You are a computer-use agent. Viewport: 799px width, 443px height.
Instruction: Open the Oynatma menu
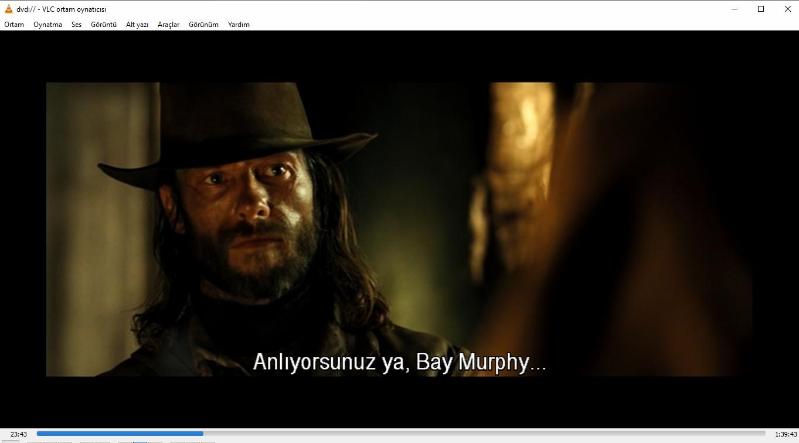click(48, 24)
